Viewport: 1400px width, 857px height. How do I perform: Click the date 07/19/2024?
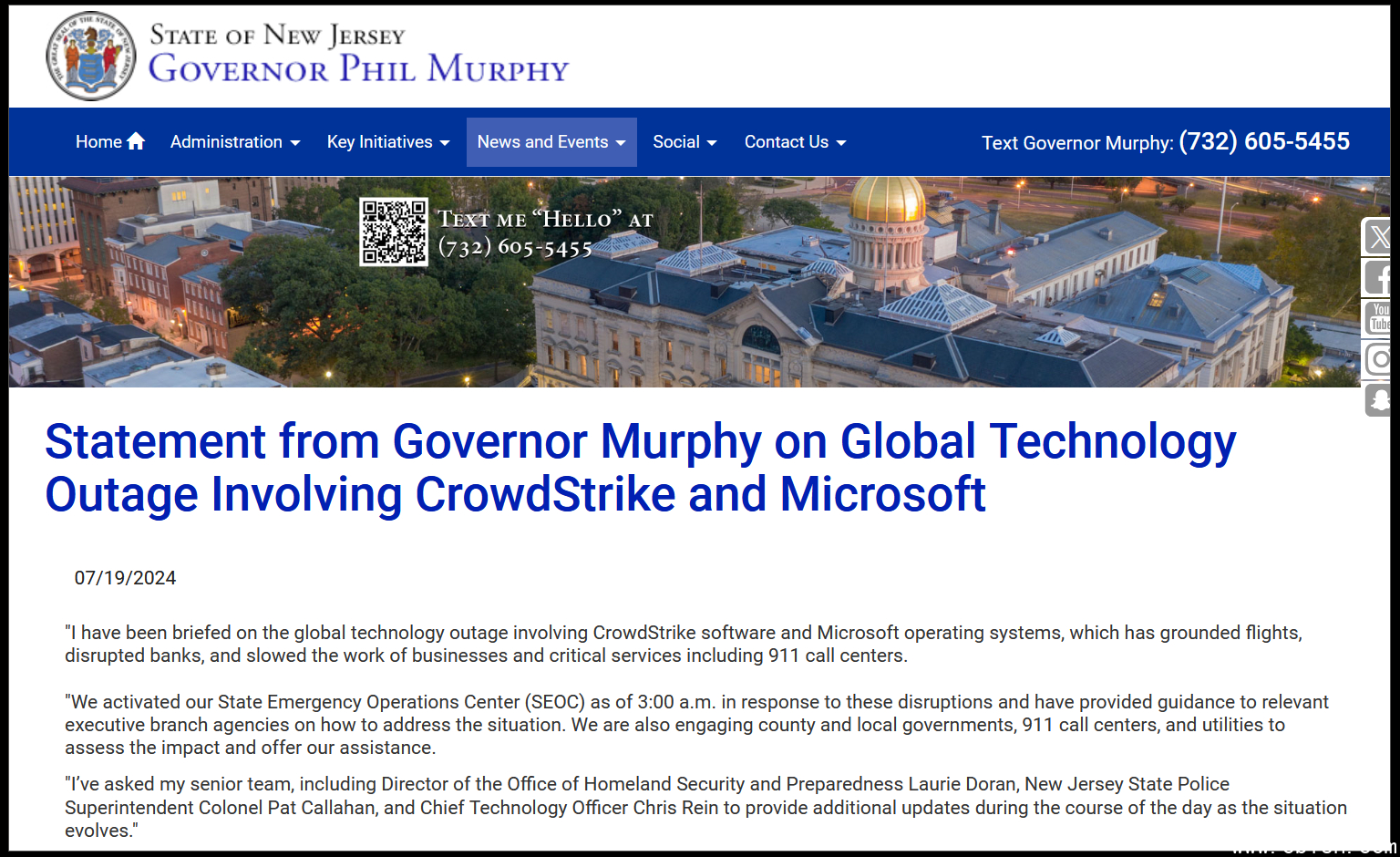(125, 578)
